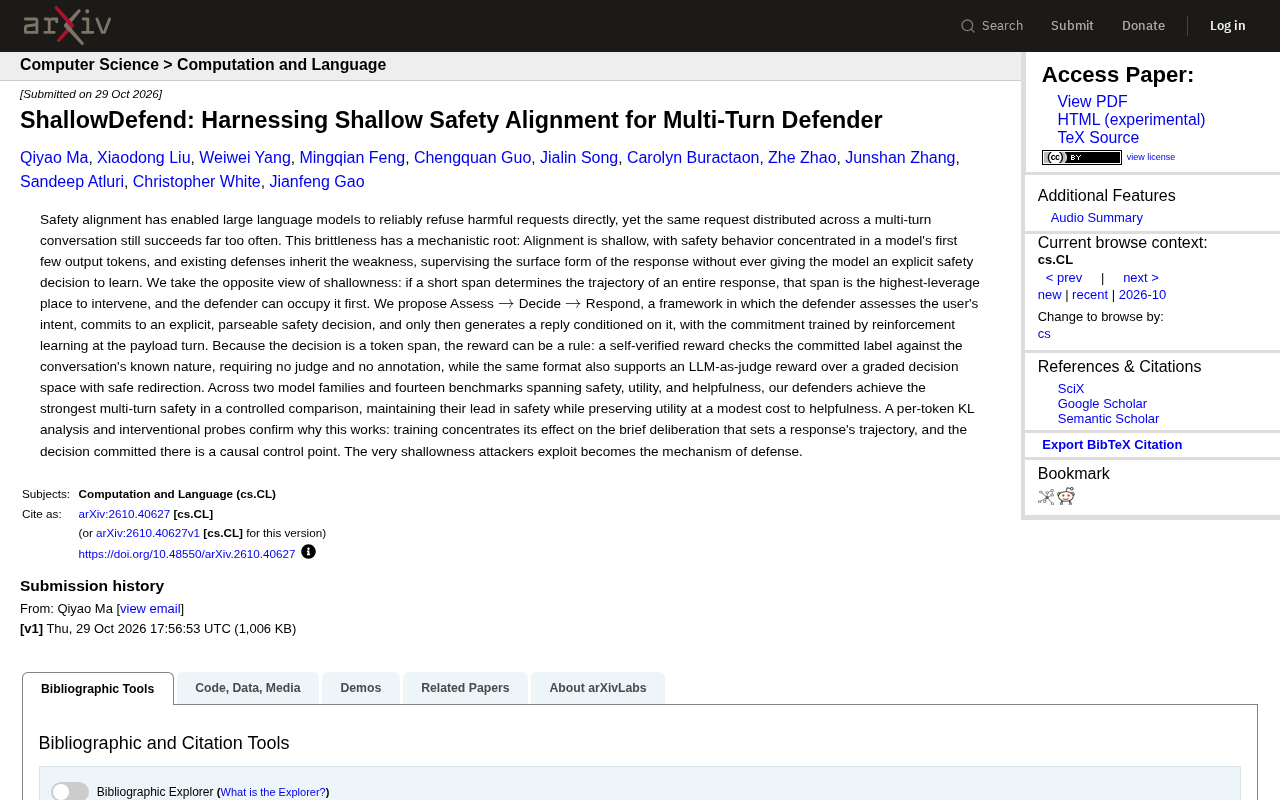Open the Code, Data, Media tab
The width and height of the screenshot is (1280, 800).
tap(248, 688)
